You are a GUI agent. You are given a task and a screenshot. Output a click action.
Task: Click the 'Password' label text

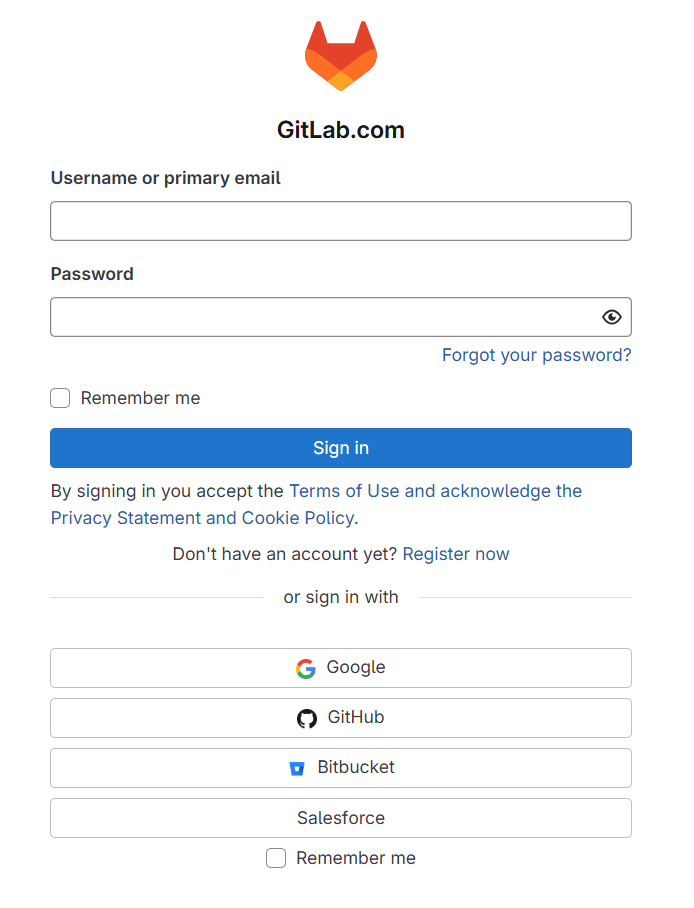click(x=92, y=274)
